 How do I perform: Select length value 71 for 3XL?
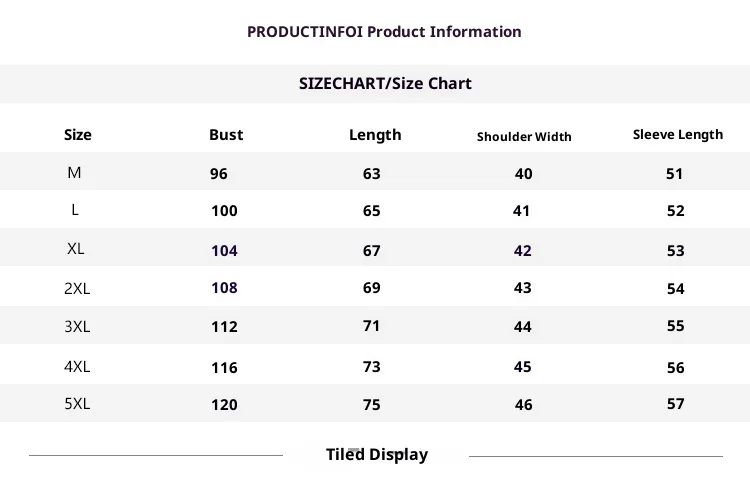pyautogui.click(x=372, y=326)
